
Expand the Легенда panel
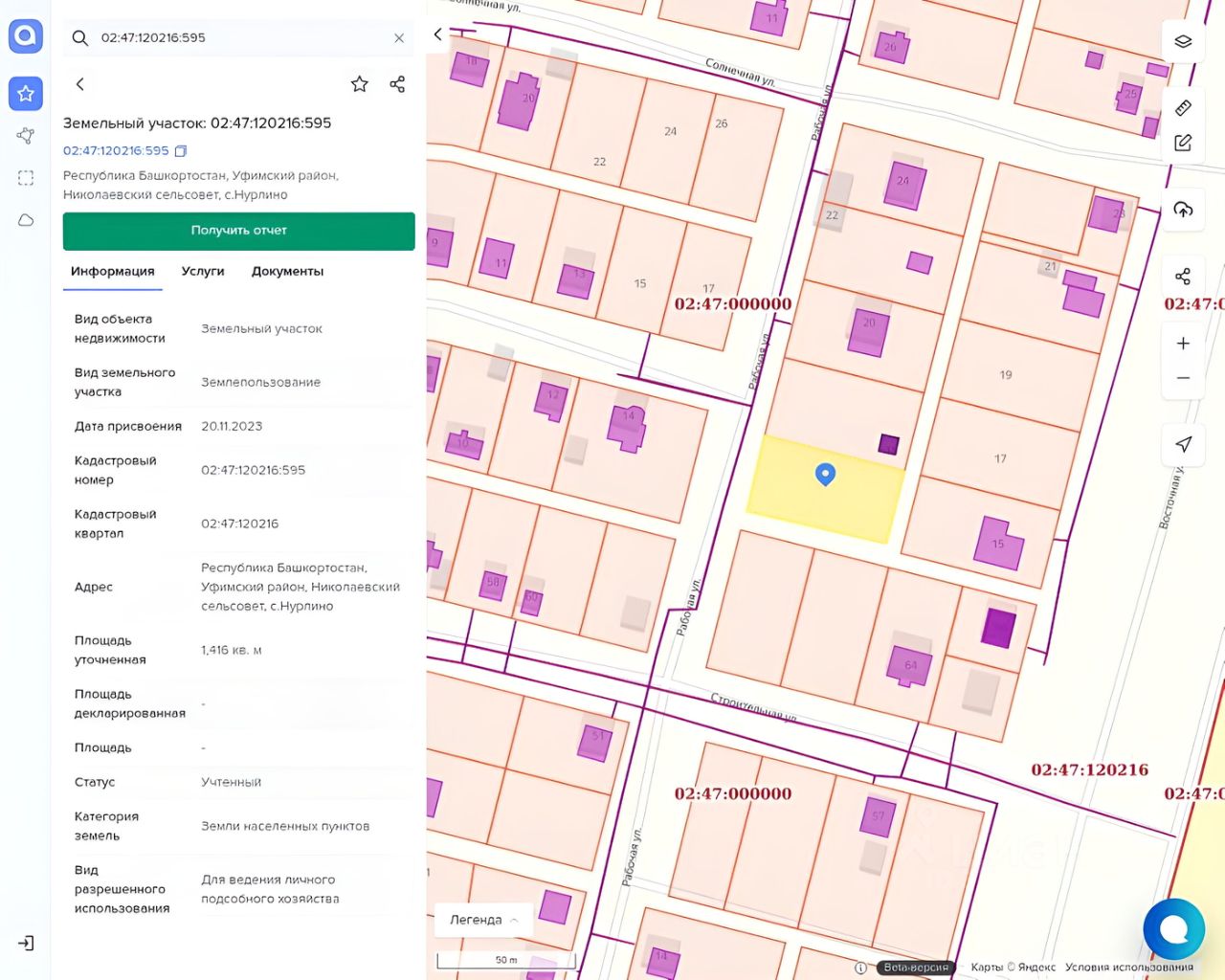tap(483, 920)
